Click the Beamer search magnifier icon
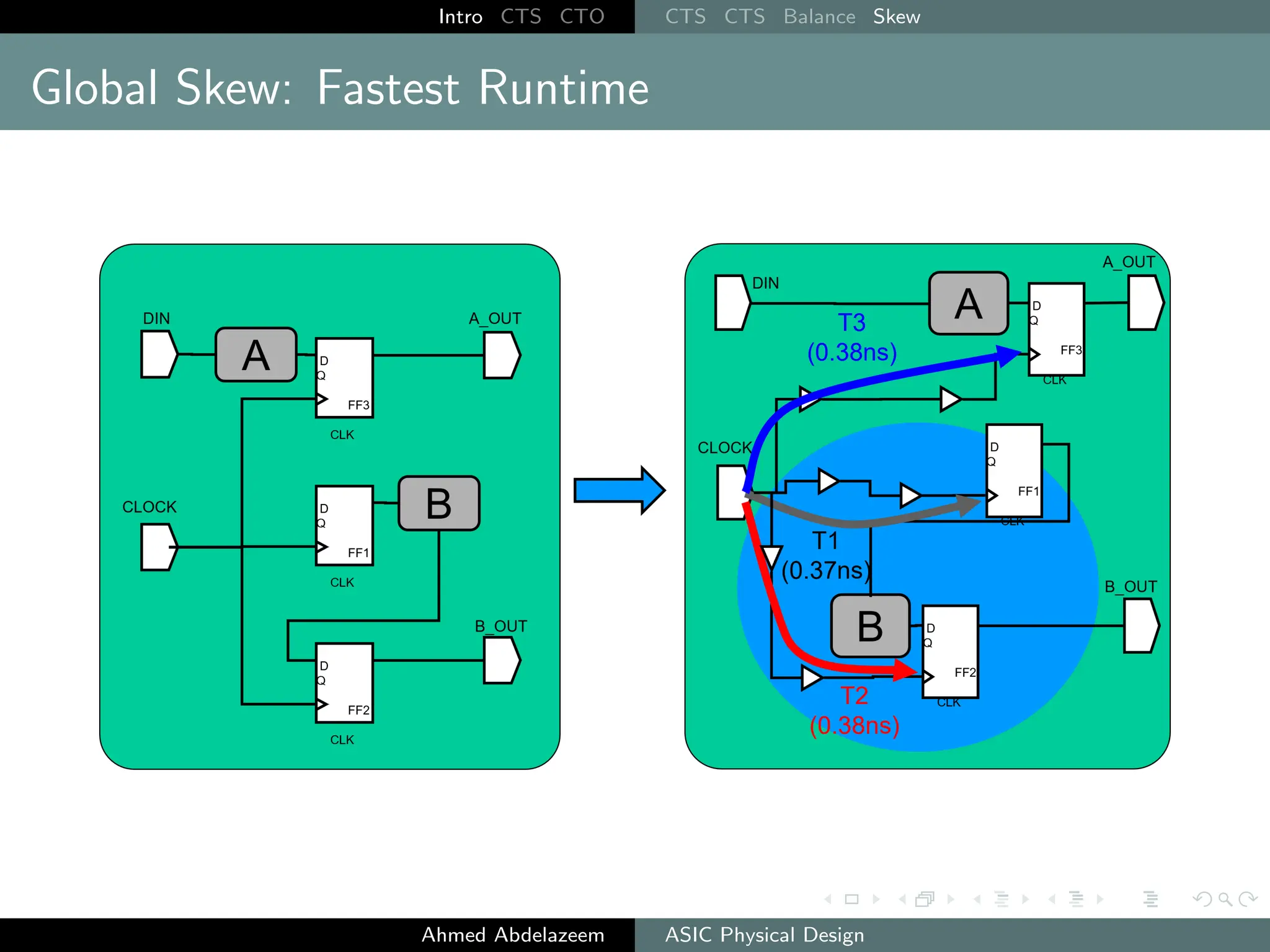 click(1225, 899)
